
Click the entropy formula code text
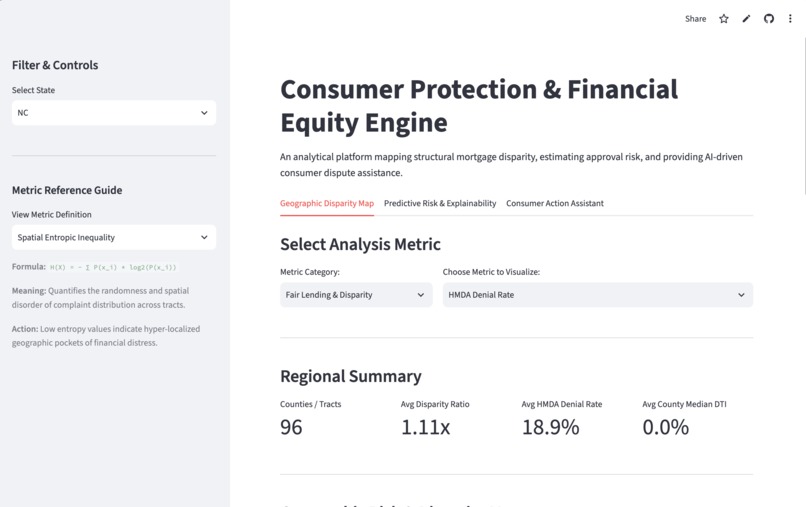tap(113, 267)
